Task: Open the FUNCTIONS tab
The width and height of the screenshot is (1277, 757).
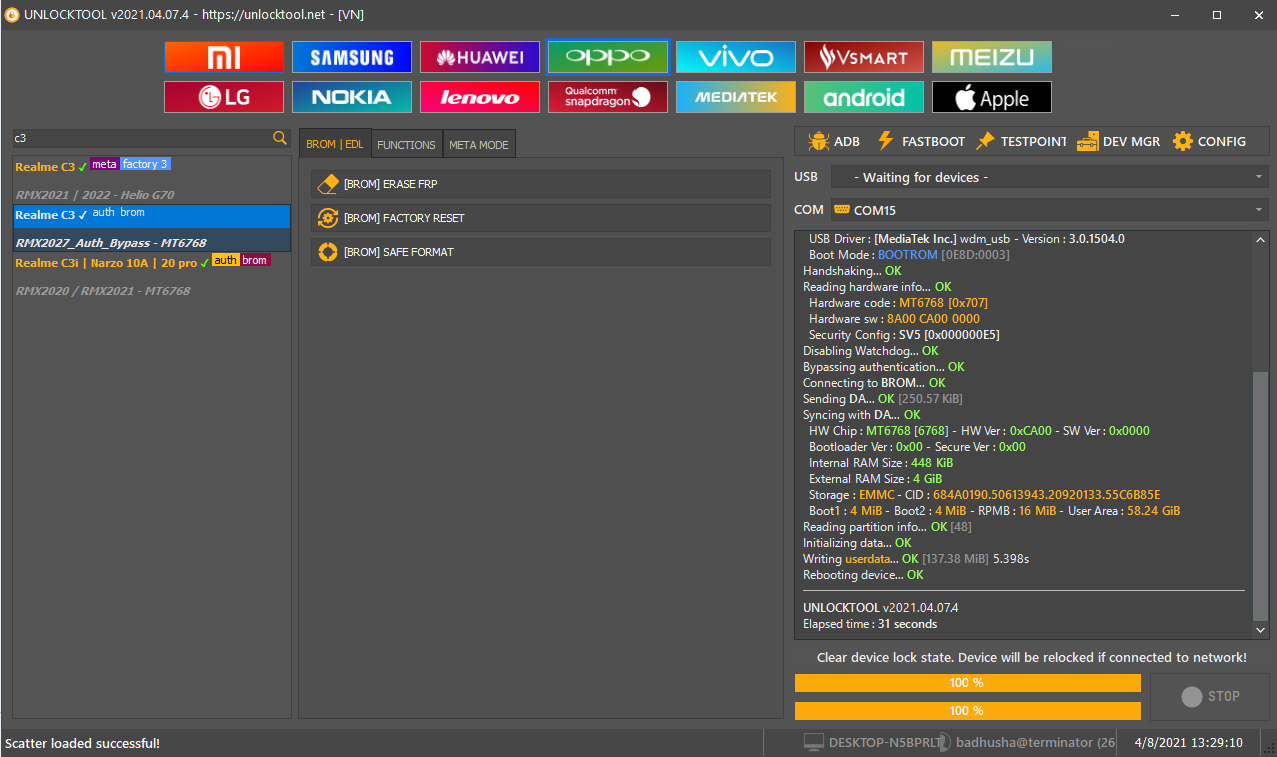Action: [406, 145]
